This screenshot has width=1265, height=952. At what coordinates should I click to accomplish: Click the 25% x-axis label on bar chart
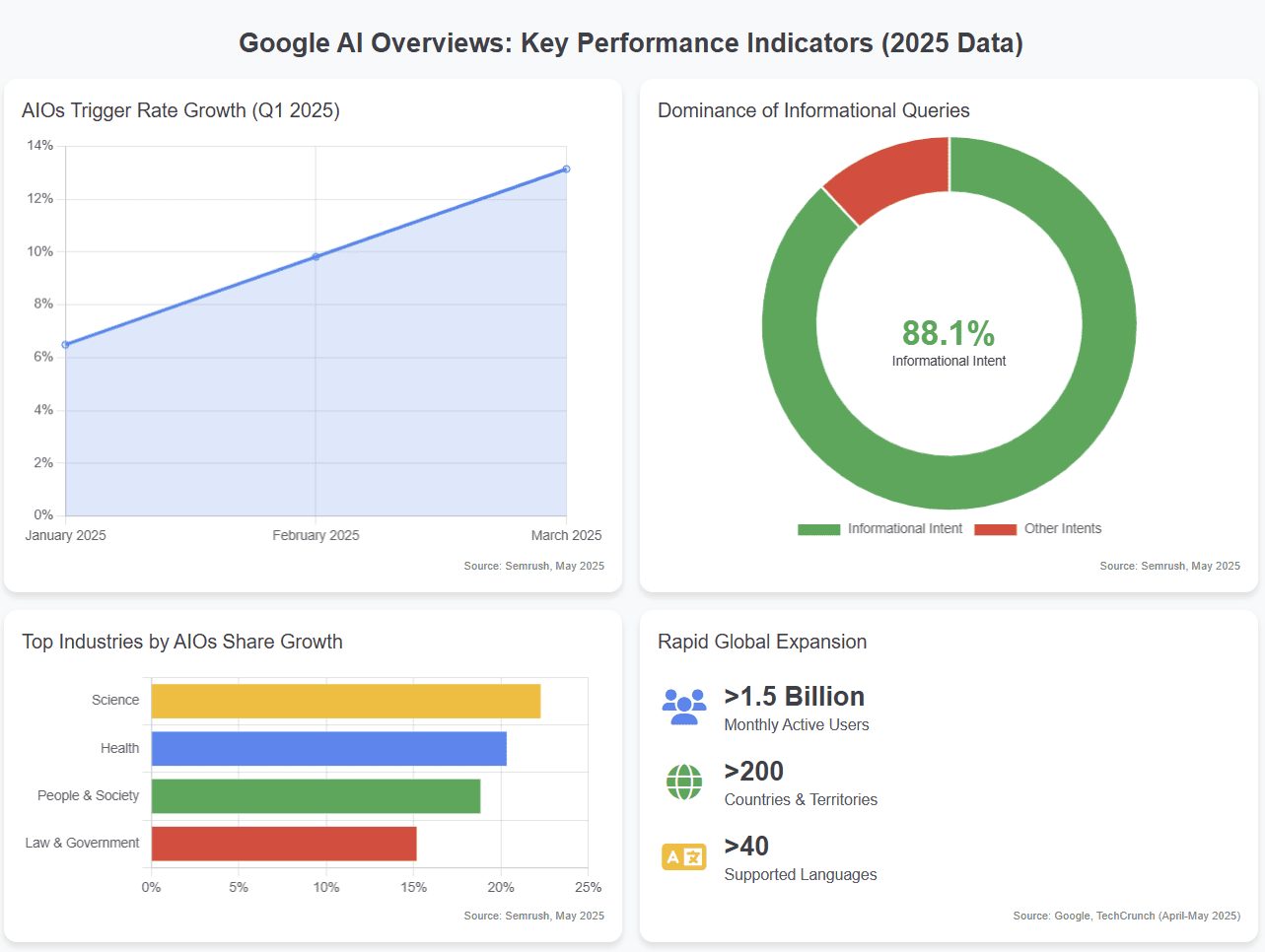(588, 888)
